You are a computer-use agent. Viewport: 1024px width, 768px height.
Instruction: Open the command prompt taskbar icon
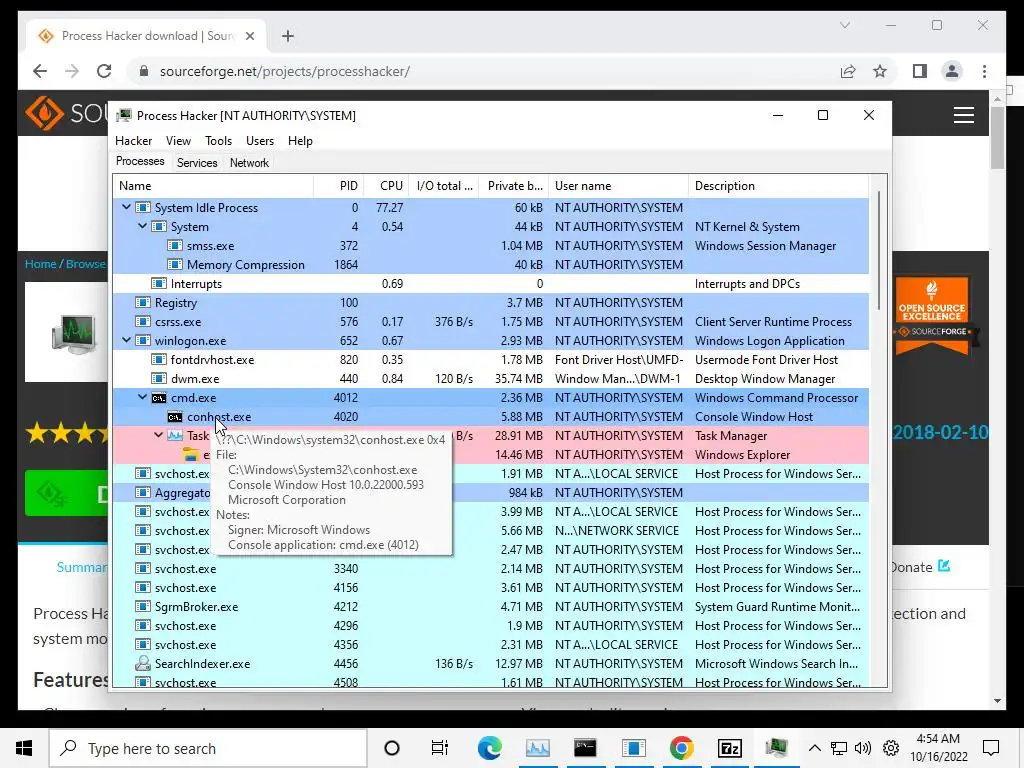pos(585,748)
